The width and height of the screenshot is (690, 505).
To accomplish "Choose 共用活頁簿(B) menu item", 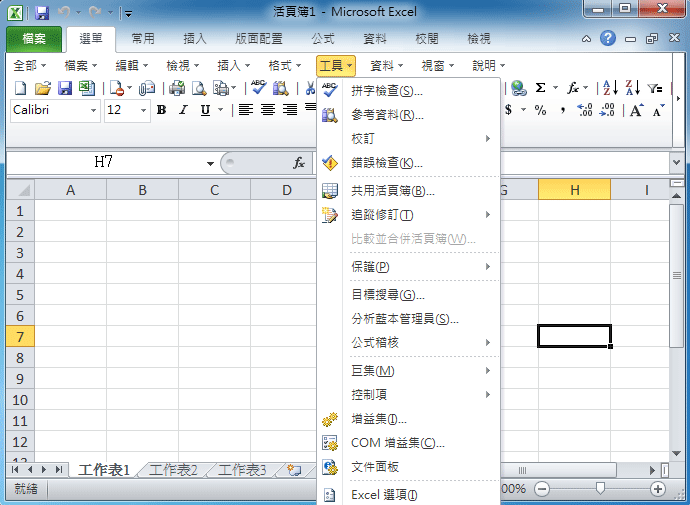I will [408, 191].
